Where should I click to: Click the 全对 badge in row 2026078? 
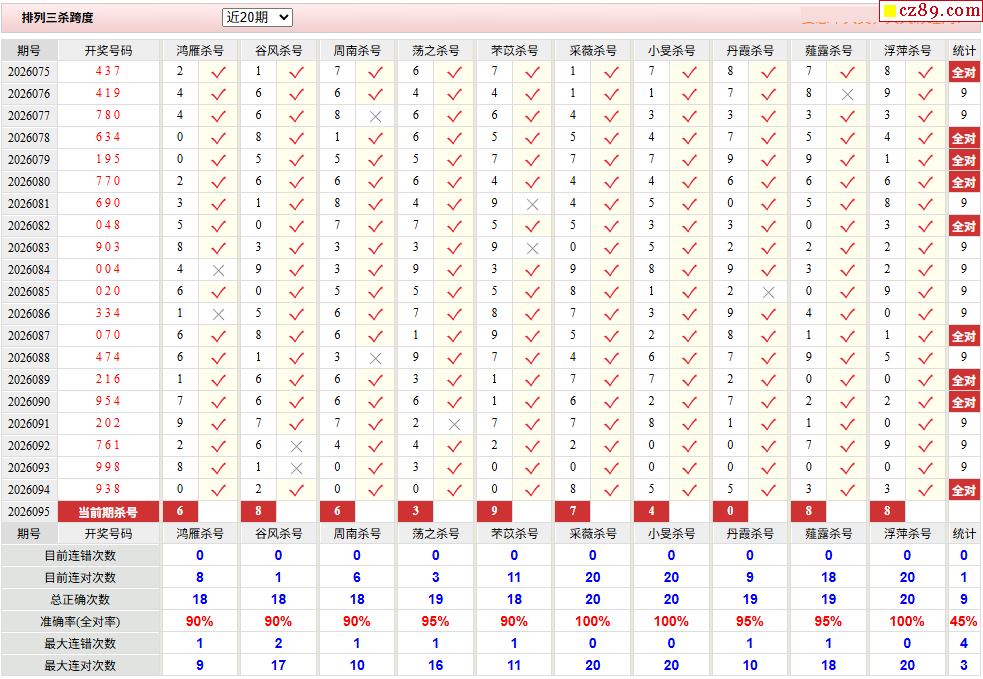click(964, 138)
